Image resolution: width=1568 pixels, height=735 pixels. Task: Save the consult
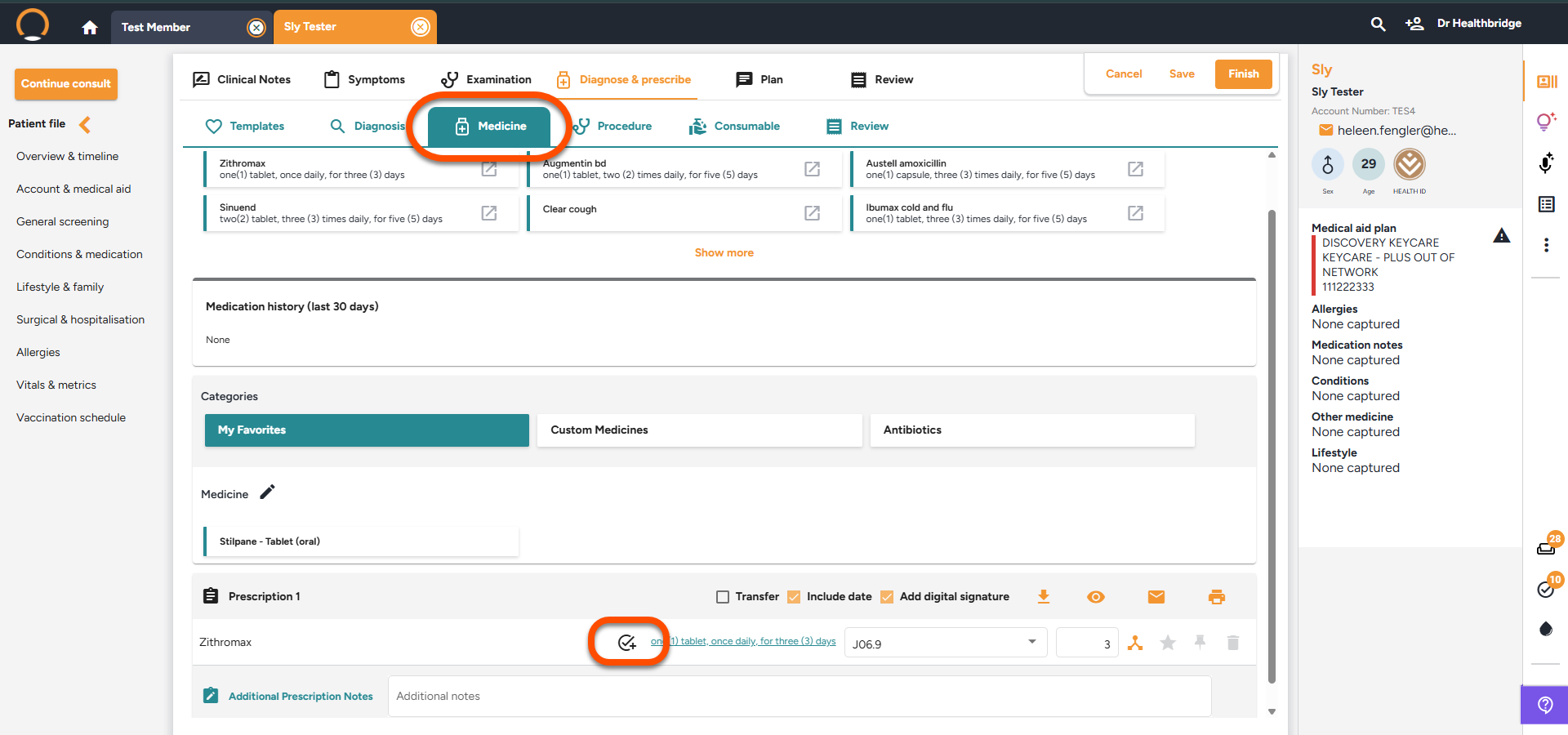click(x=1182, y=73)
